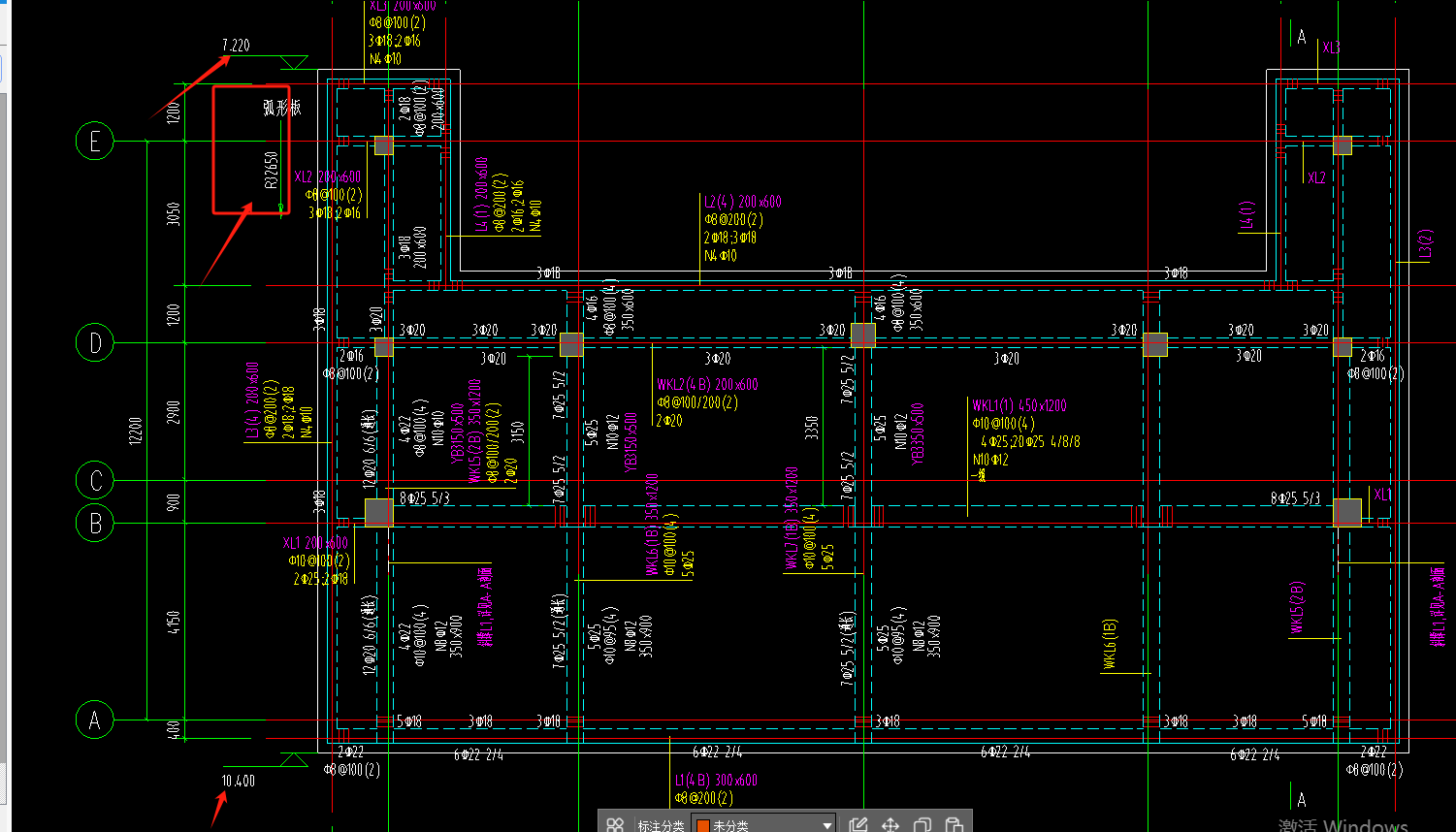The image size is (1456, 832).
Task: Click the orange color swatch beside 未分类
Action: click(x=703, y=826)
